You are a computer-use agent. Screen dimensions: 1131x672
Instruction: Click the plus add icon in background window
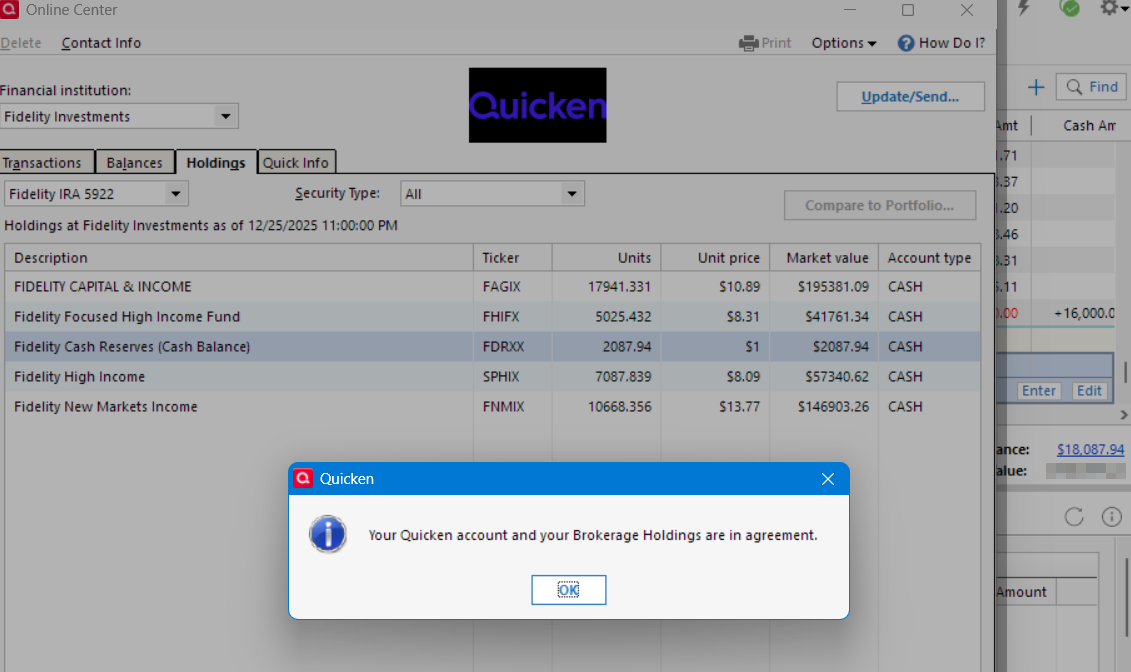[1036, 87]
